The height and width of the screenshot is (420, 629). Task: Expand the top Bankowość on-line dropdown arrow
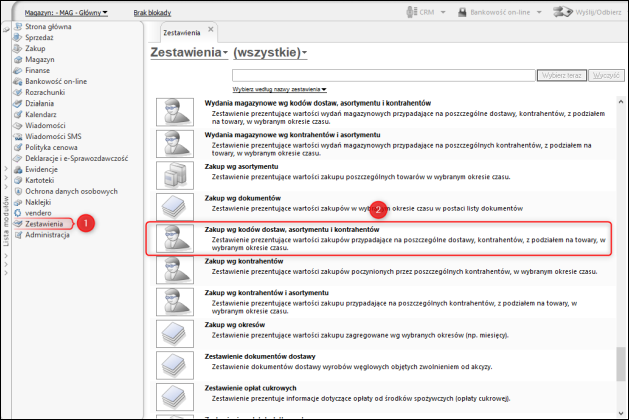(539, 12)
